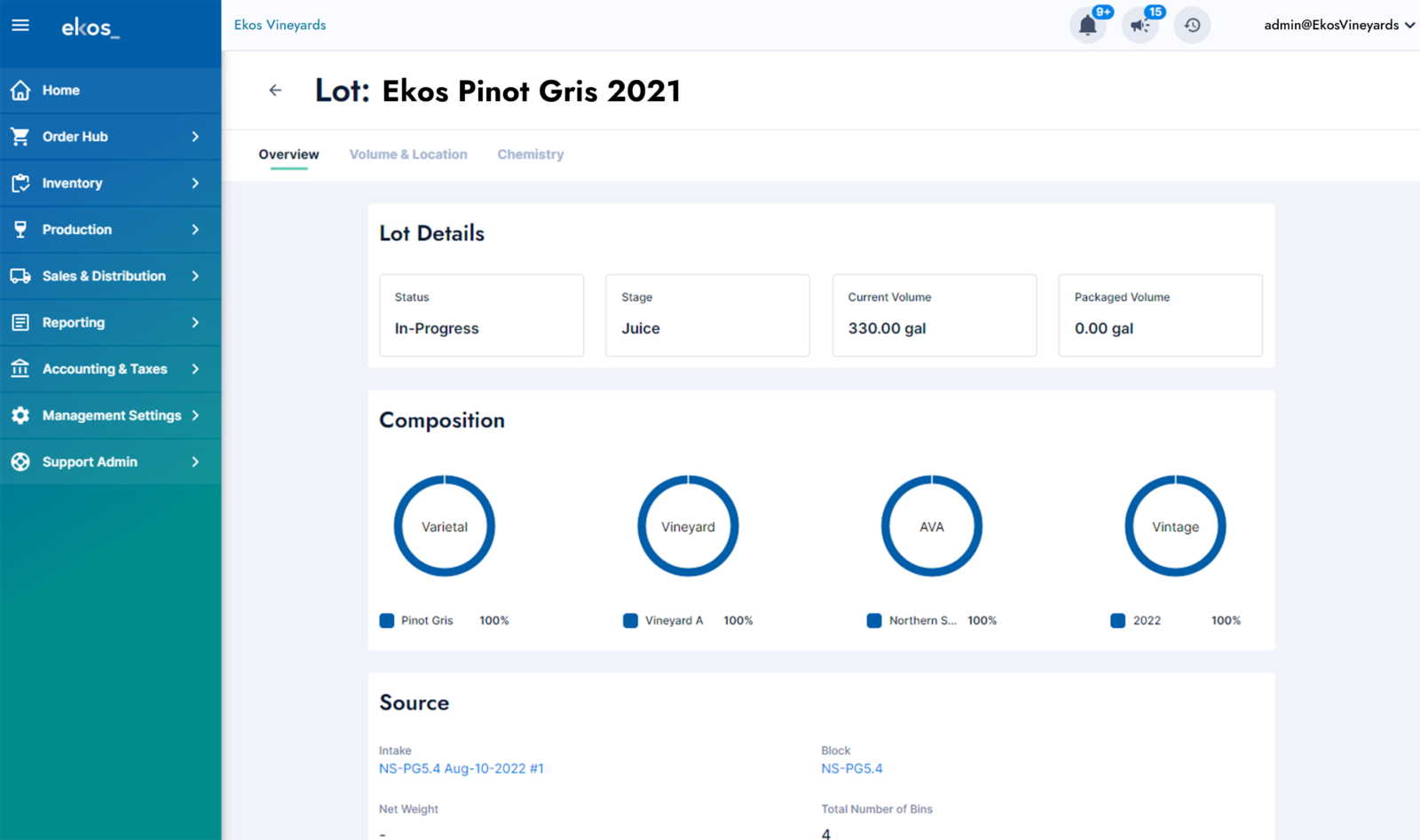This screenshot has height=840, width=1420.
Task: Click the Pinot Gris legend swatch
Action: [387, 621]
